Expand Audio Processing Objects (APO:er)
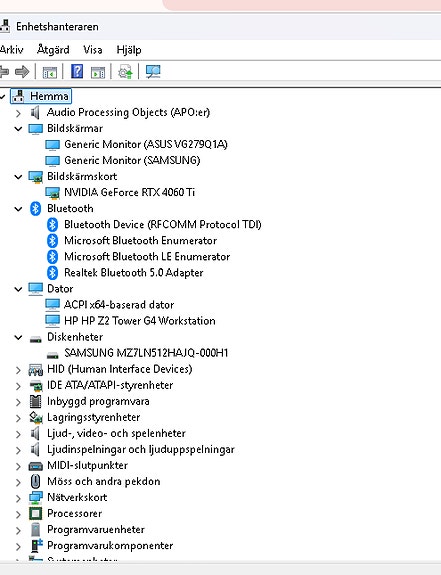The height and width of the screenshot is (575, 441). coord(18,113)
